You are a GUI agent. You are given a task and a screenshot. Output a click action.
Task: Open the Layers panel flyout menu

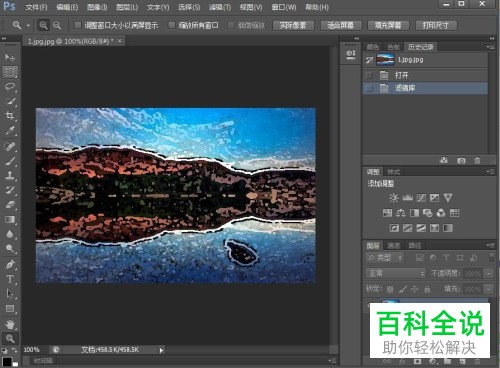[490, 245]
